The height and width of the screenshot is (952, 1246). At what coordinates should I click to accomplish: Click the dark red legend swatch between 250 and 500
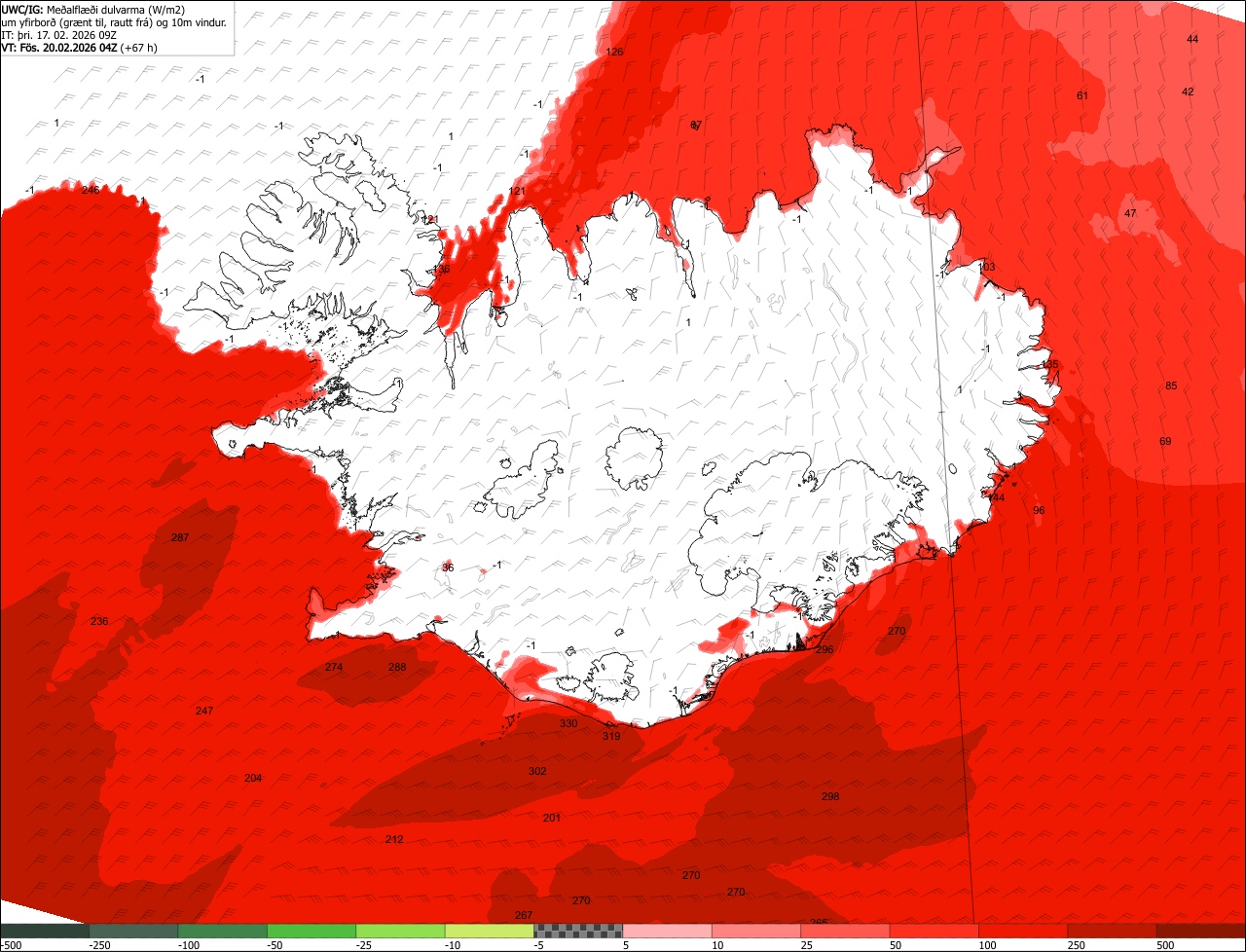click(x=1113, y=931)
